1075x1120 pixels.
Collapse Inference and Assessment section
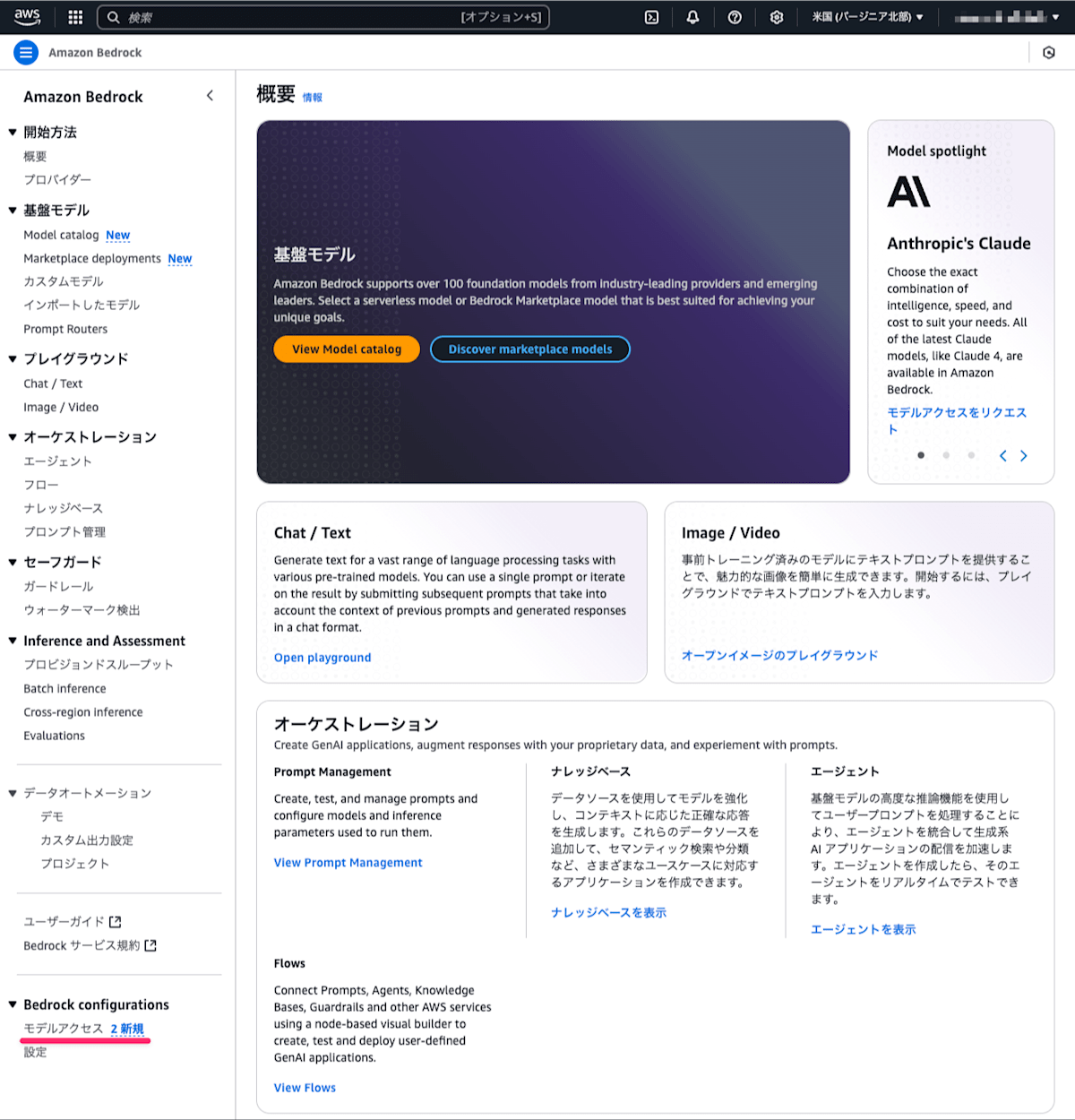coord(13,641)
